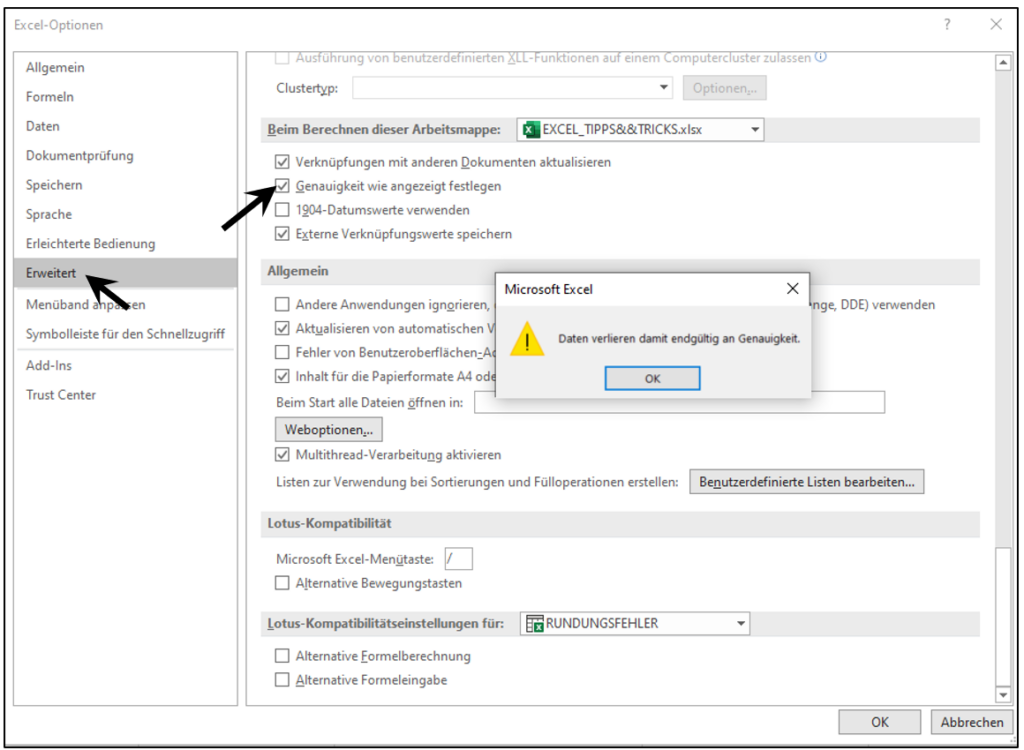Click the help question mark icon
This screenshot has width=1024, height=750.
coord(947,25)
